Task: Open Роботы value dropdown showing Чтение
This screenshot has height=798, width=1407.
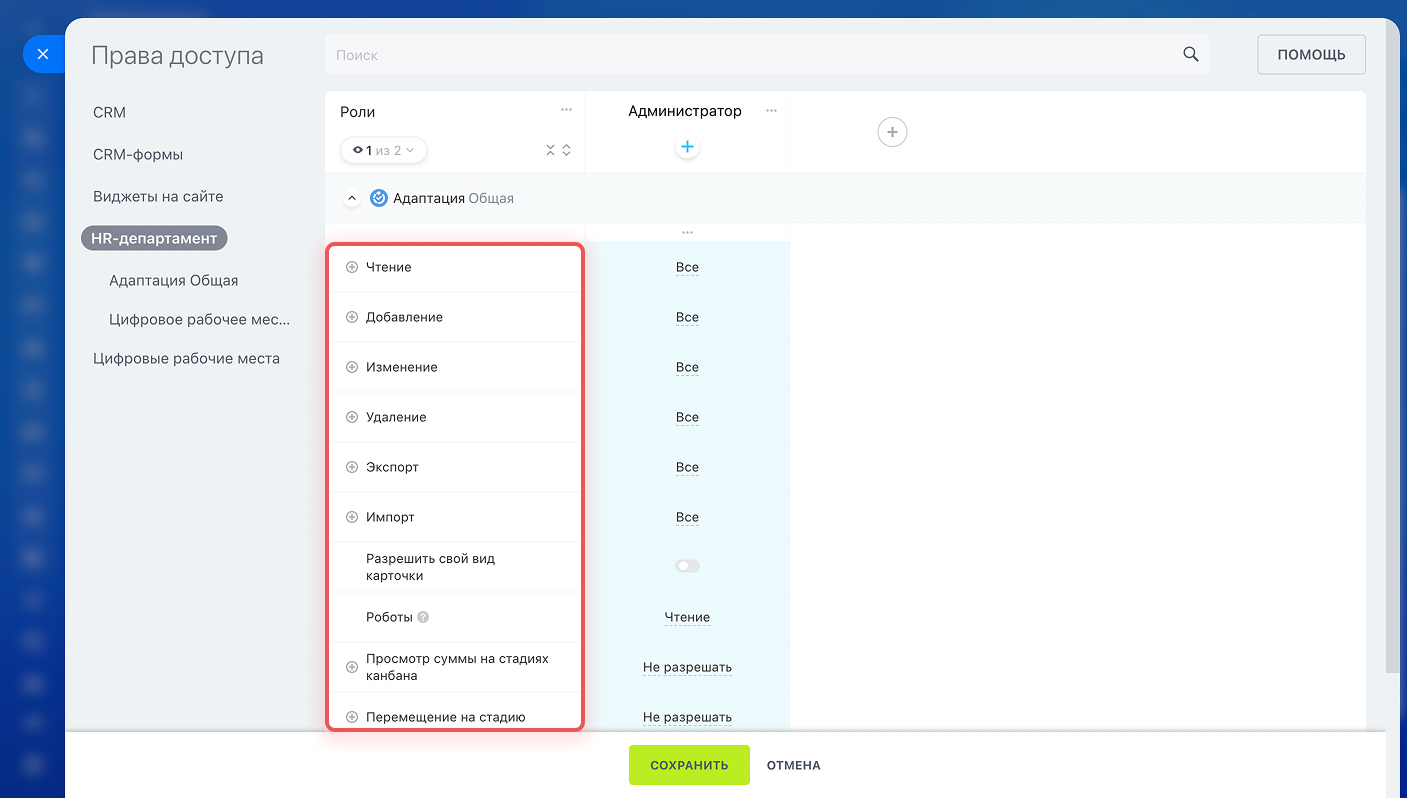Action: [687, 617]
